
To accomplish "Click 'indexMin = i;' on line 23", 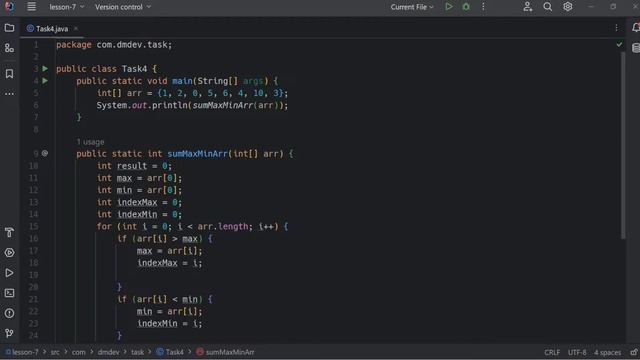I will tap(169, 324).
